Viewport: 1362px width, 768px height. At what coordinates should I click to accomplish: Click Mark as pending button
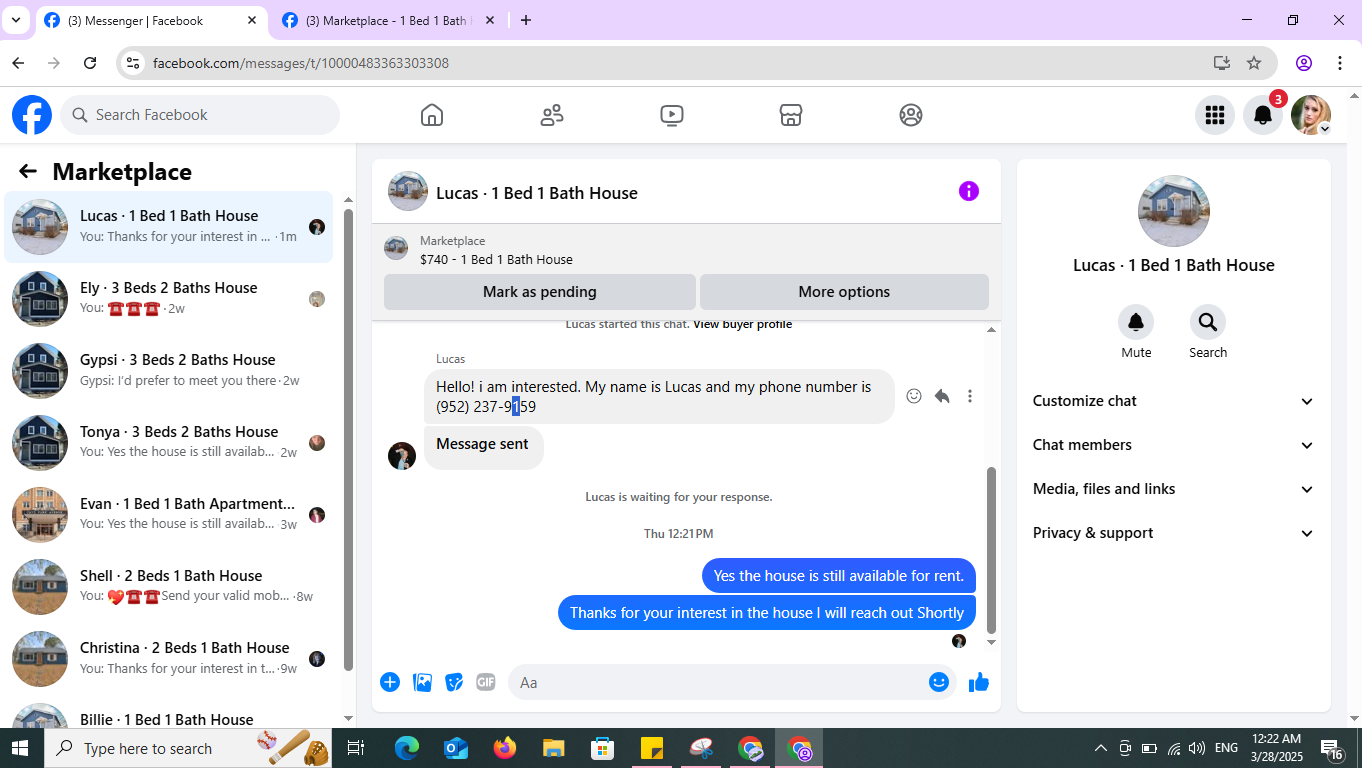(540, 292)
